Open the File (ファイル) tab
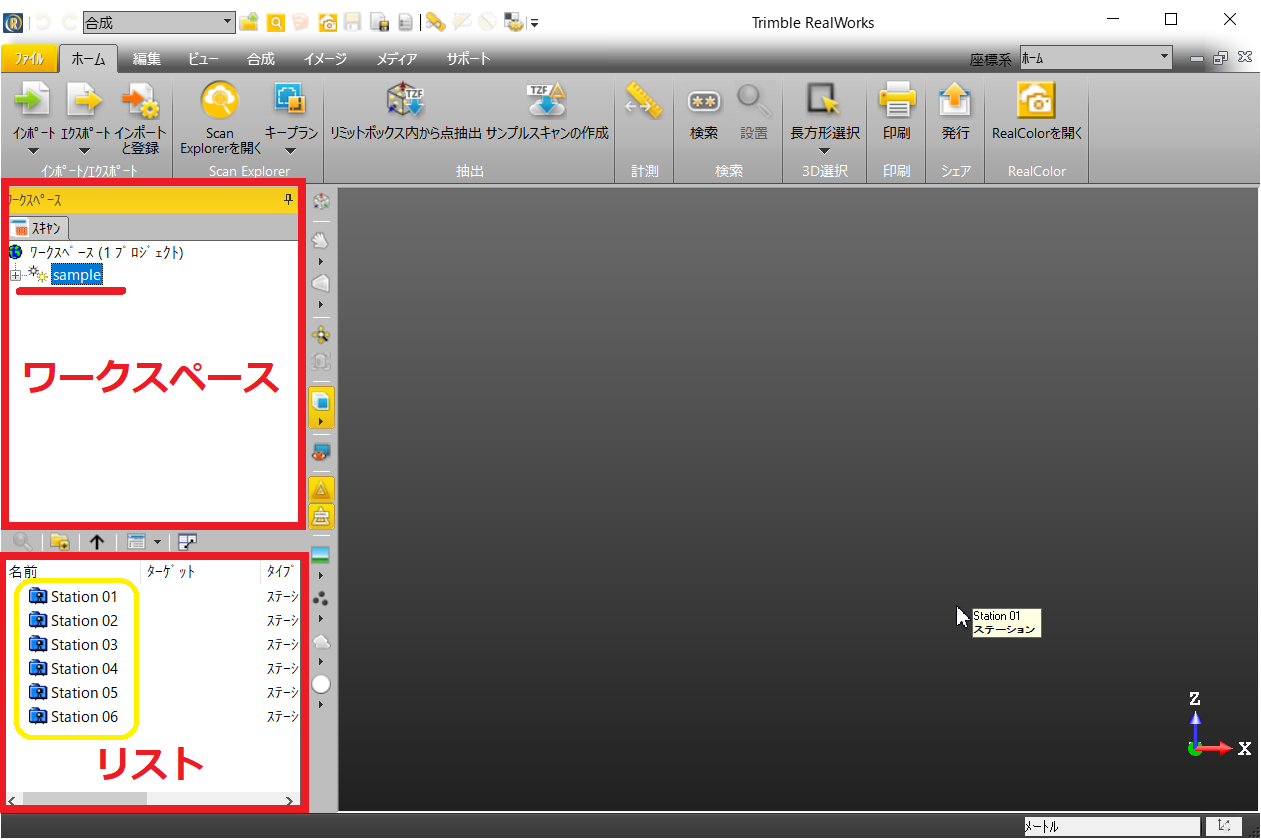 [x=28, y=59]
